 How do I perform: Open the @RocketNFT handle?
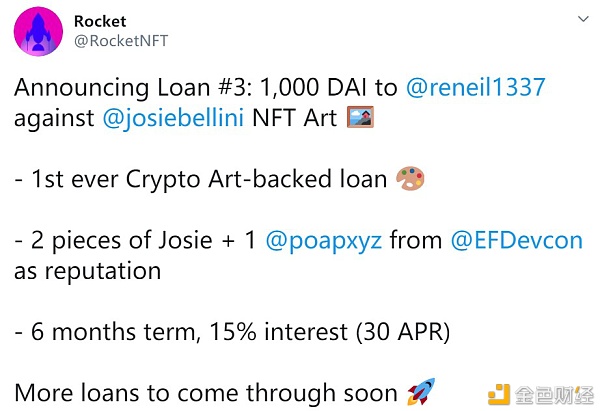point(121,41)
